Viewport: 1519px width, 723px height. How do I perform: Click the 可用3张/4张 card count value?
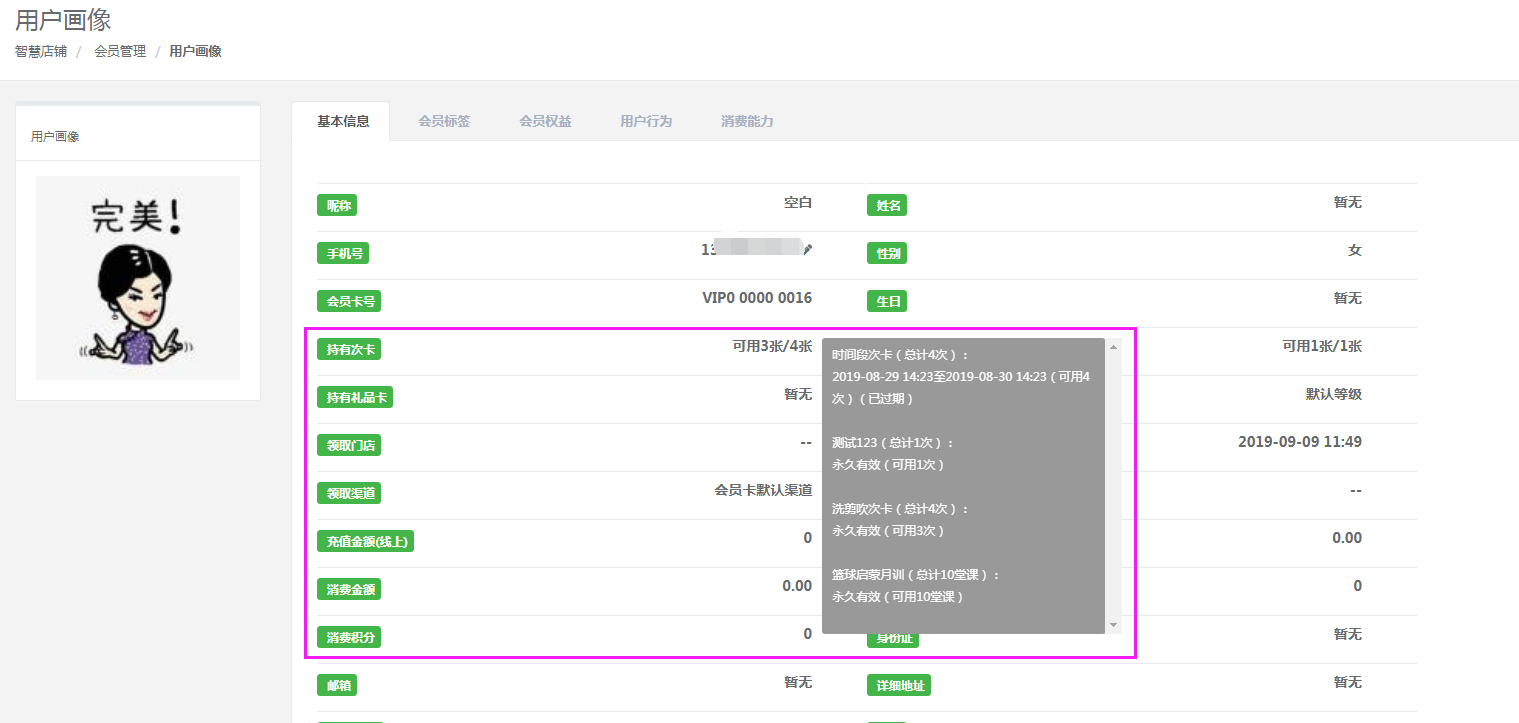coord(772,346)
